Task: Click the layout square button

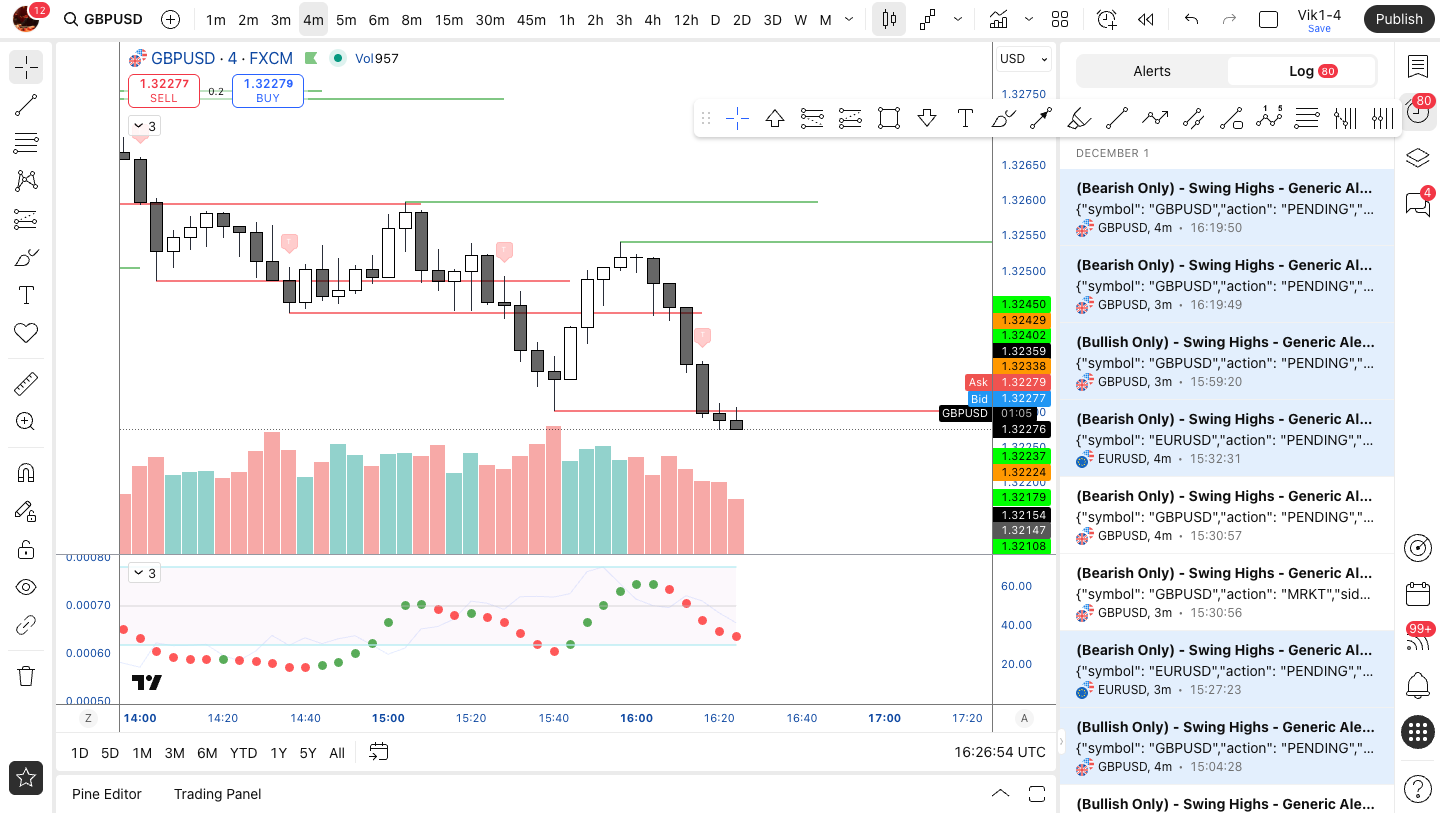Action: [x=1268, y=19]
